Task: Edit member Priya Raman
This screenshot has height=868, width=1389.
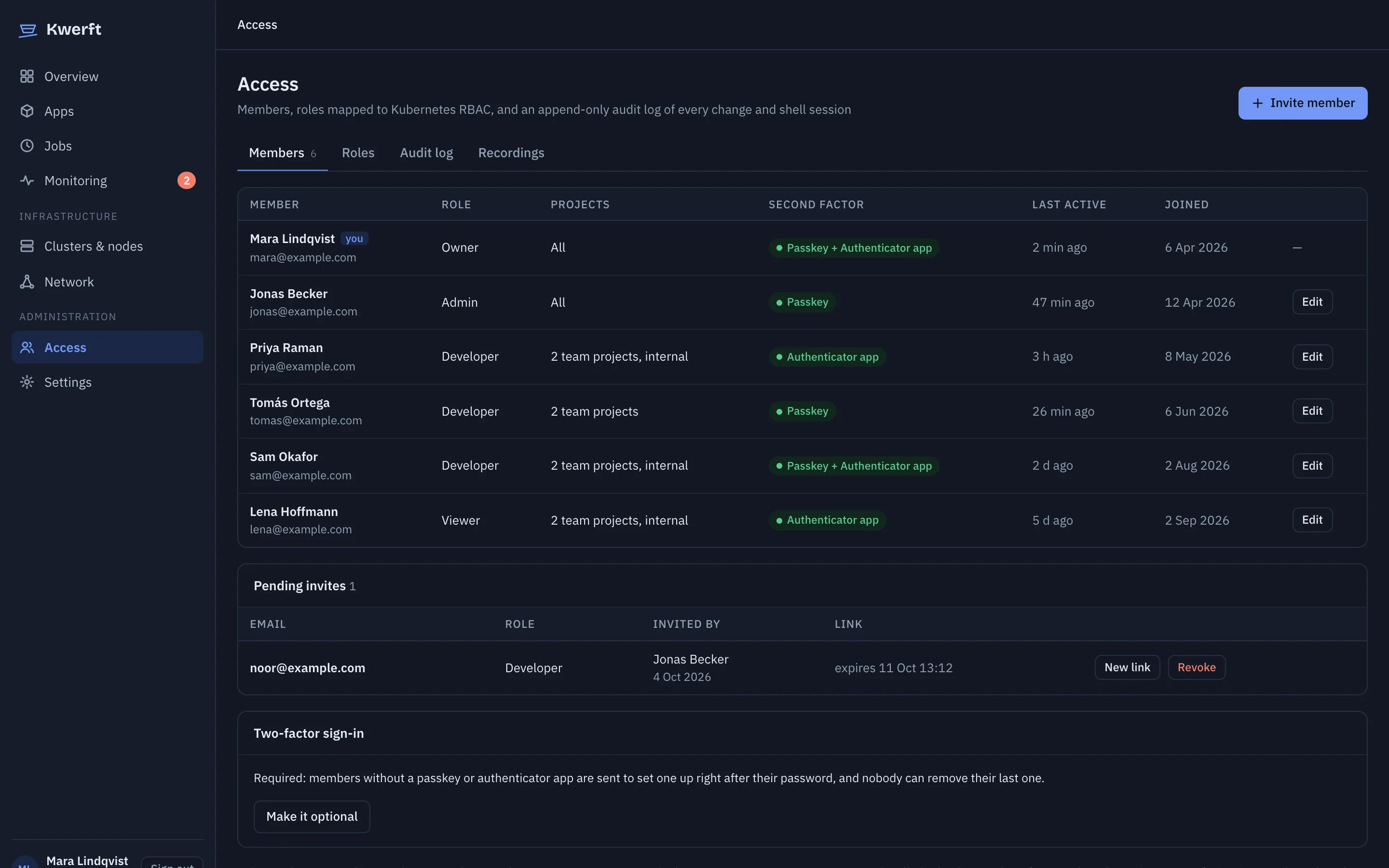Action: point(1312,356)
